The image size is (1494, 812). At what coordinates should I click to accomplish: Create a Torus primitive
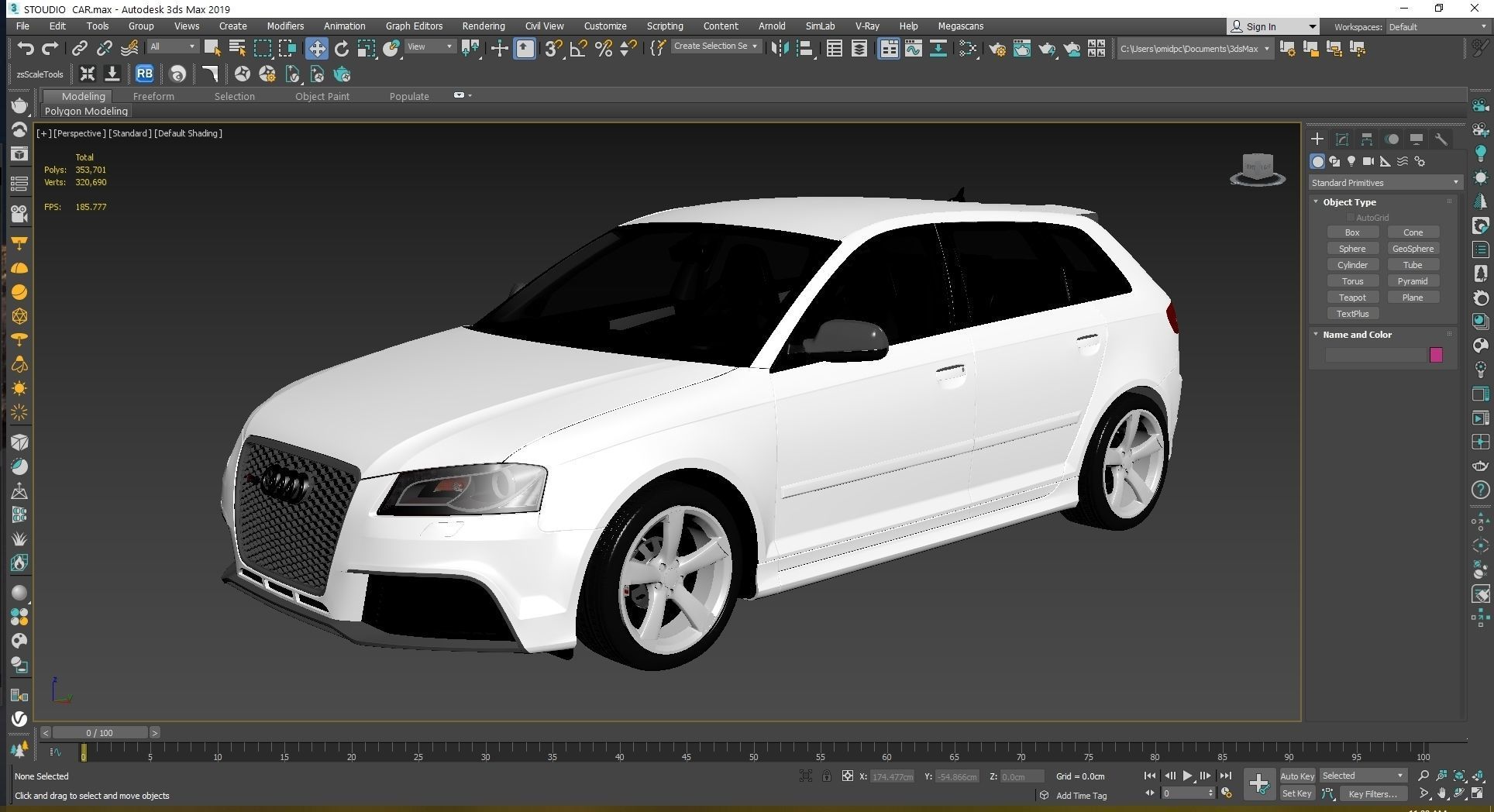(1352, 281)
